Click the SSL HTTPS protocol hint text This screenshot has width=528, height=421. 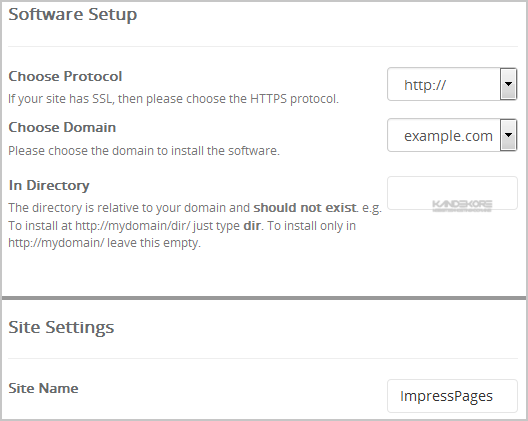coord(173,99)
